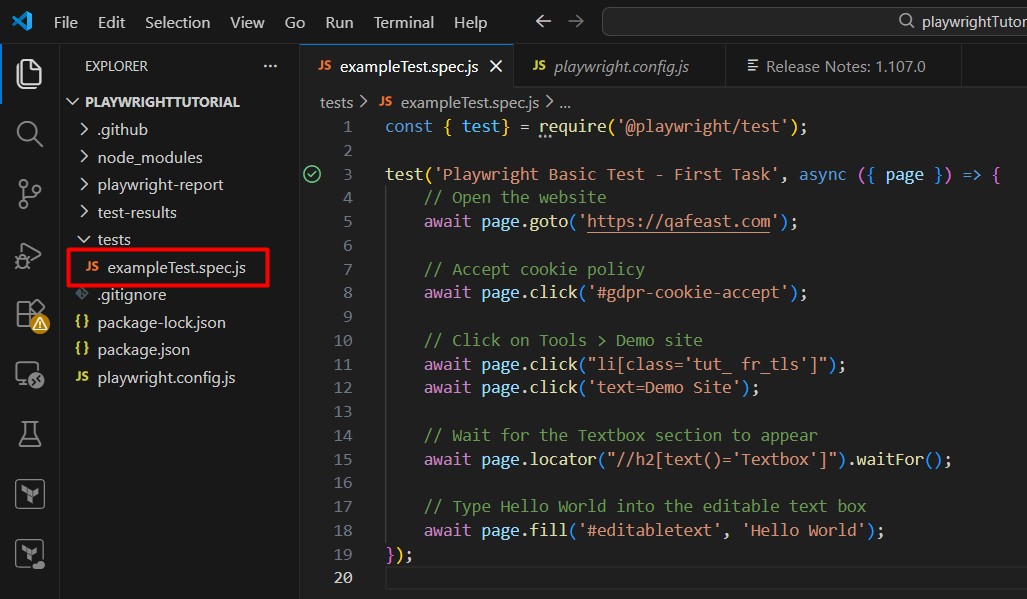
Task: Expand the node_modules folder
Action: (149, 157)
